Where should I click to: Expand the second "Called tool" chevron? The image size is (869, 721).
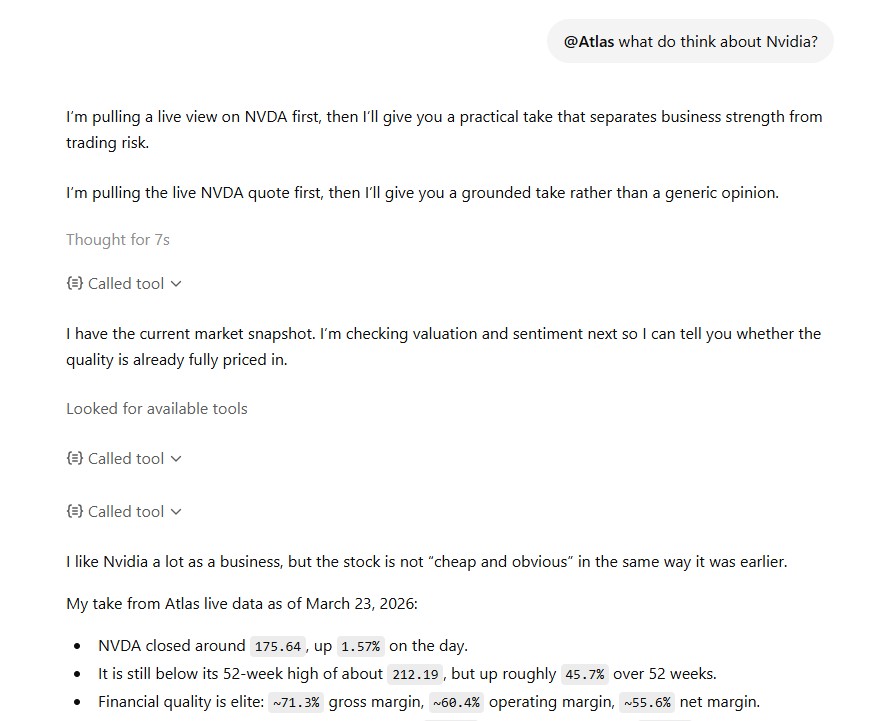coord(177,459)
